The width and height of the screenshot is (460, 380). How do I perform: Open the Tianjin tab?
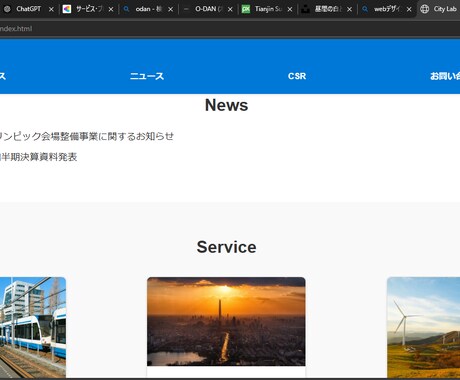click(x=268, y=9)
